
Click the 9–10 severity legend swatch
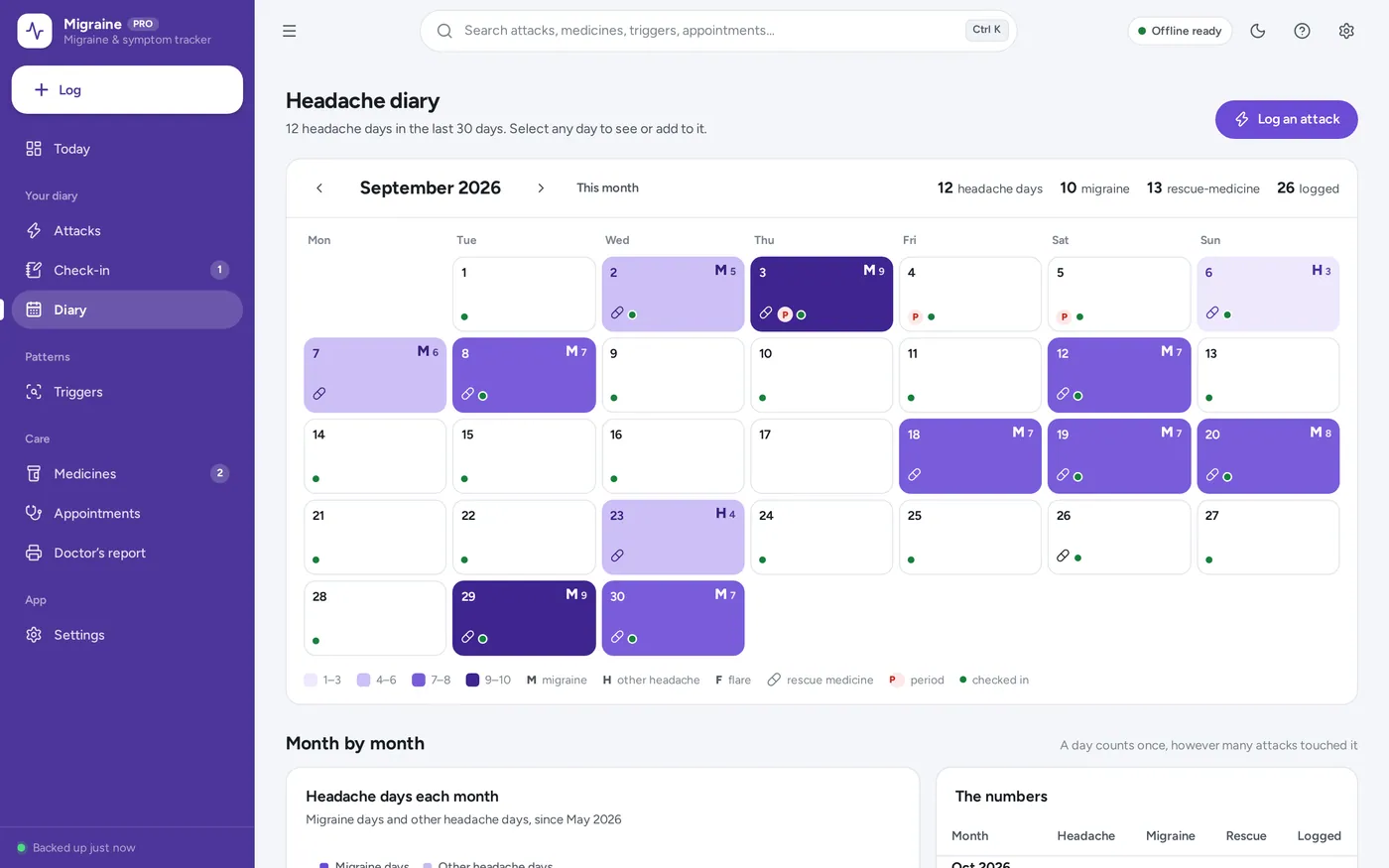(472, 681)
